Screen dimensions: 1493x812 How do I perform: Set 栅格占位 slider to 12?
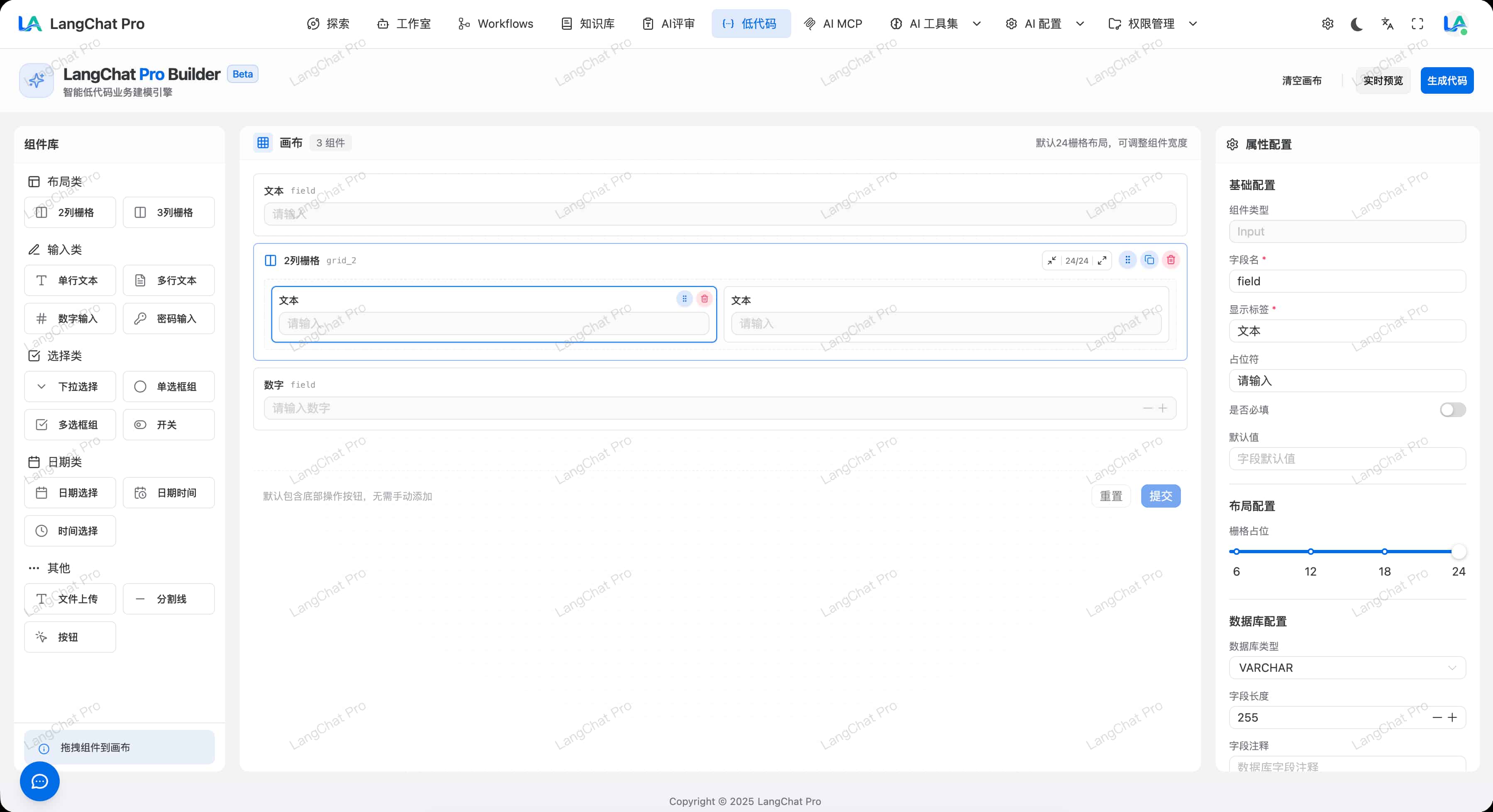1310,552
